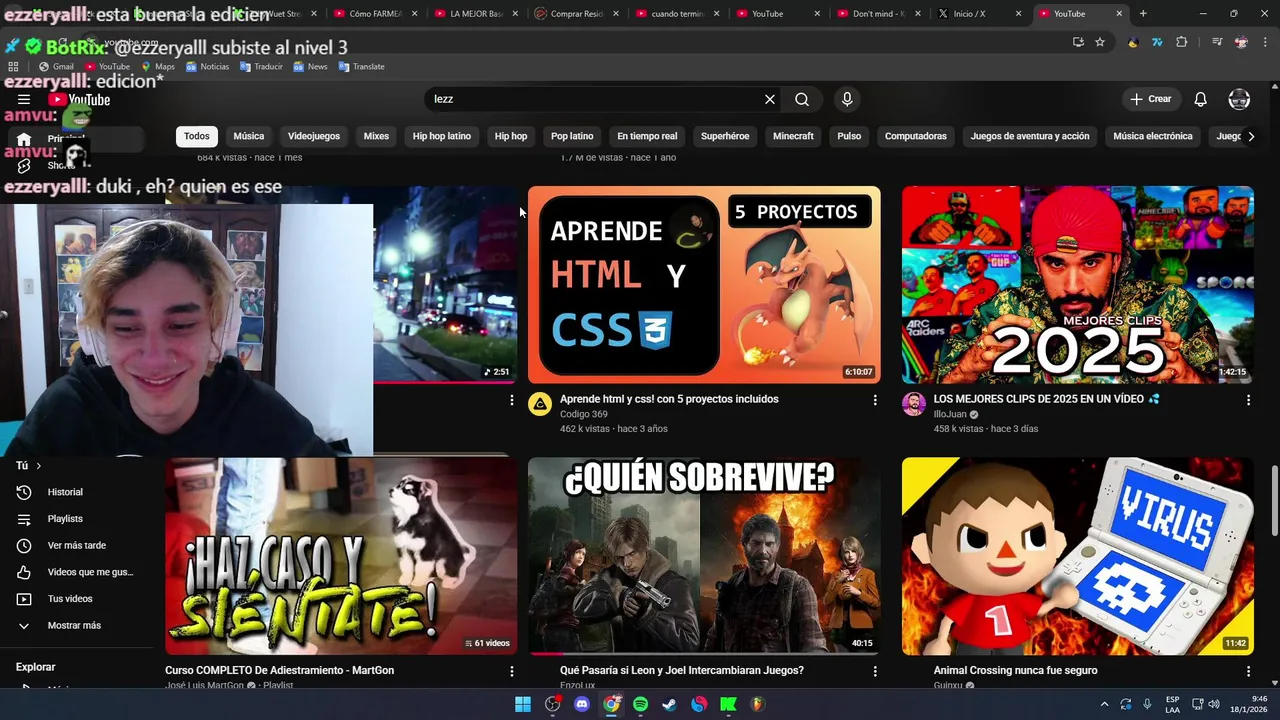1280x720 pixels.
Task: Click title 'Aprende html y css! con 5 proyectos incluidos'
Action: tap(669, 399)
